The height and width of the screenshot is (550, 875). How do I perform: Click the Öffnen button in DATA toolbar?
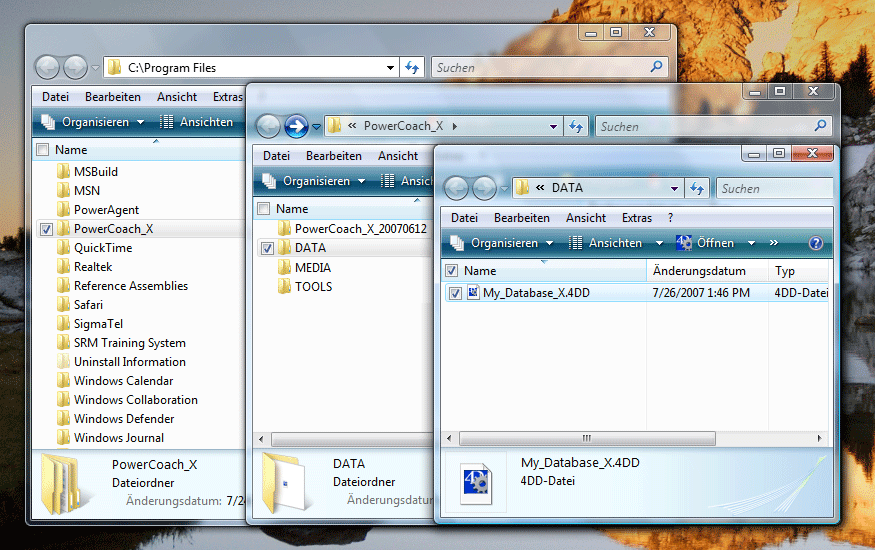[x=705, y=243]
